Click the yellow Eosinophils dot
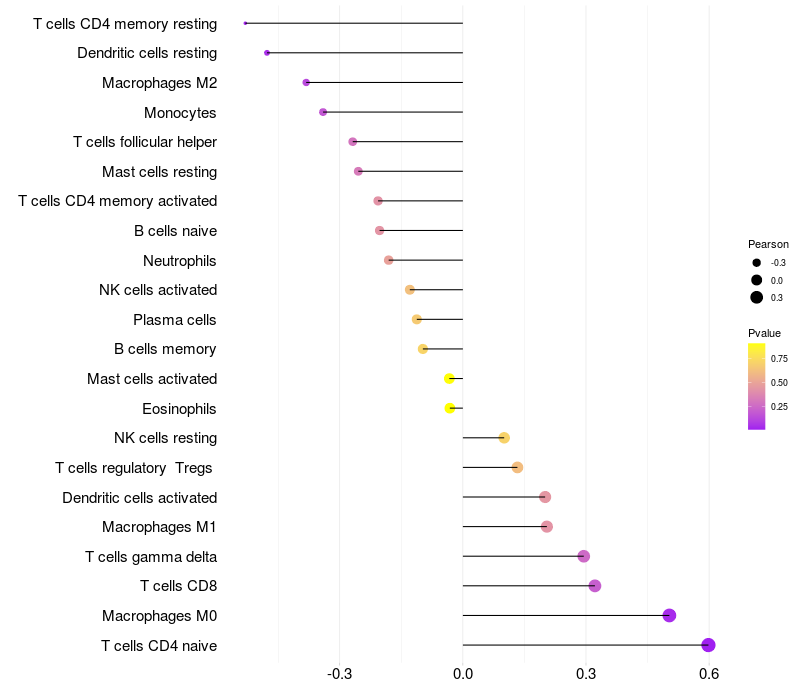The width and height of the screenshot is (800, 700). pos(450,408)
